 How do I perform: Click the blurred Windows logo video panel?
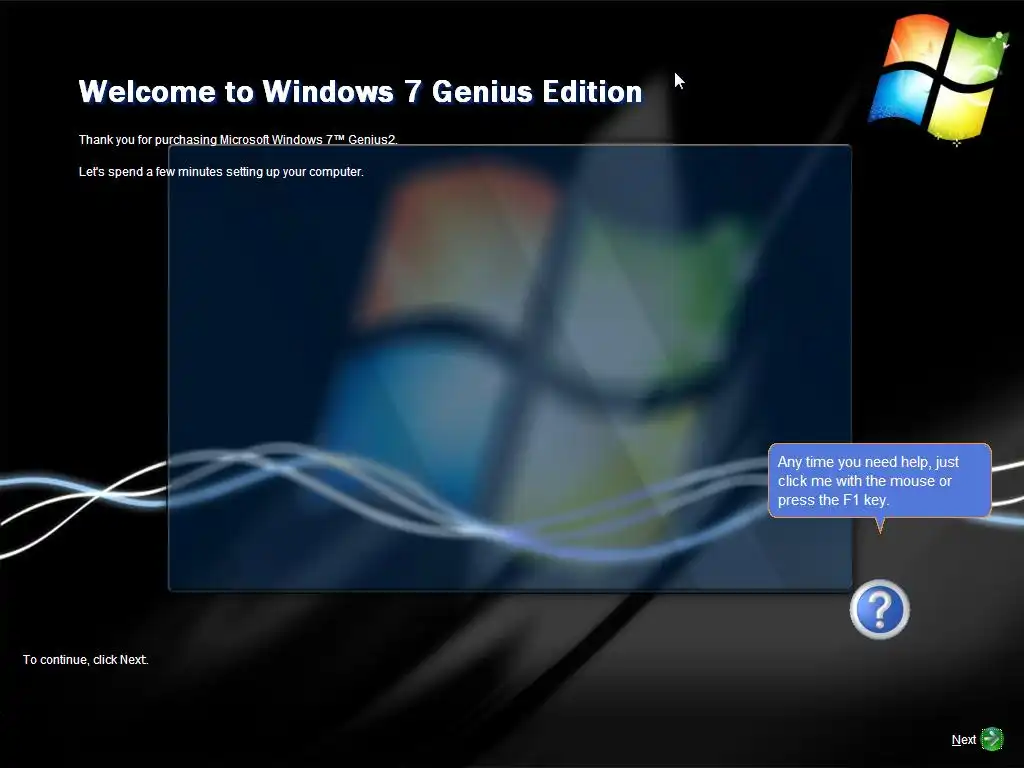[x=510, y=368]
